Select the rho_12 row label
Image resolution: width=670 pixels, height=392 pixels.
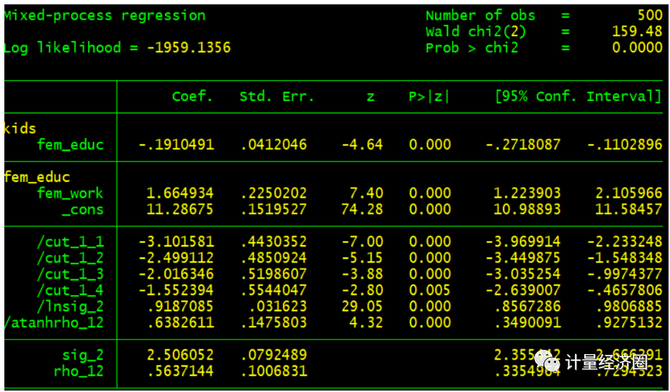(x=79, y=371)
